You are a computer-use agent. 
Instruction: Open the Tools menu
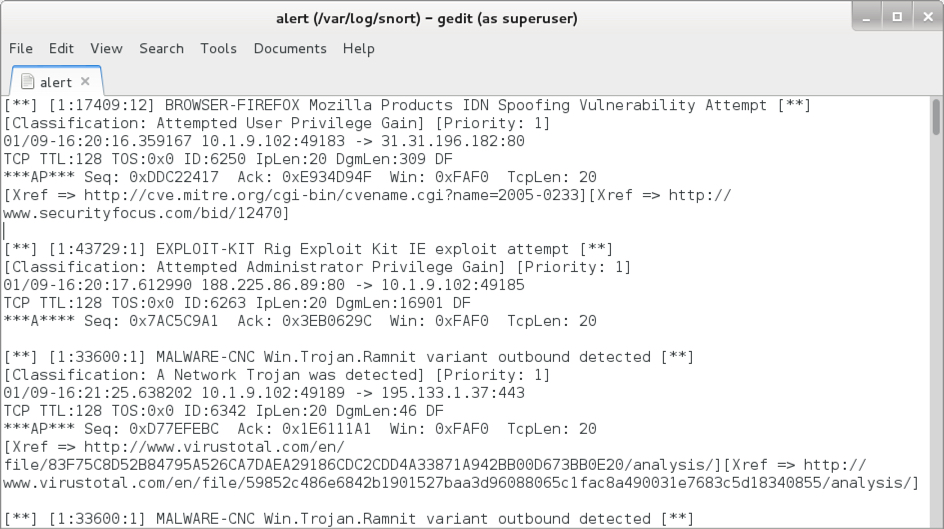[219, 48]
